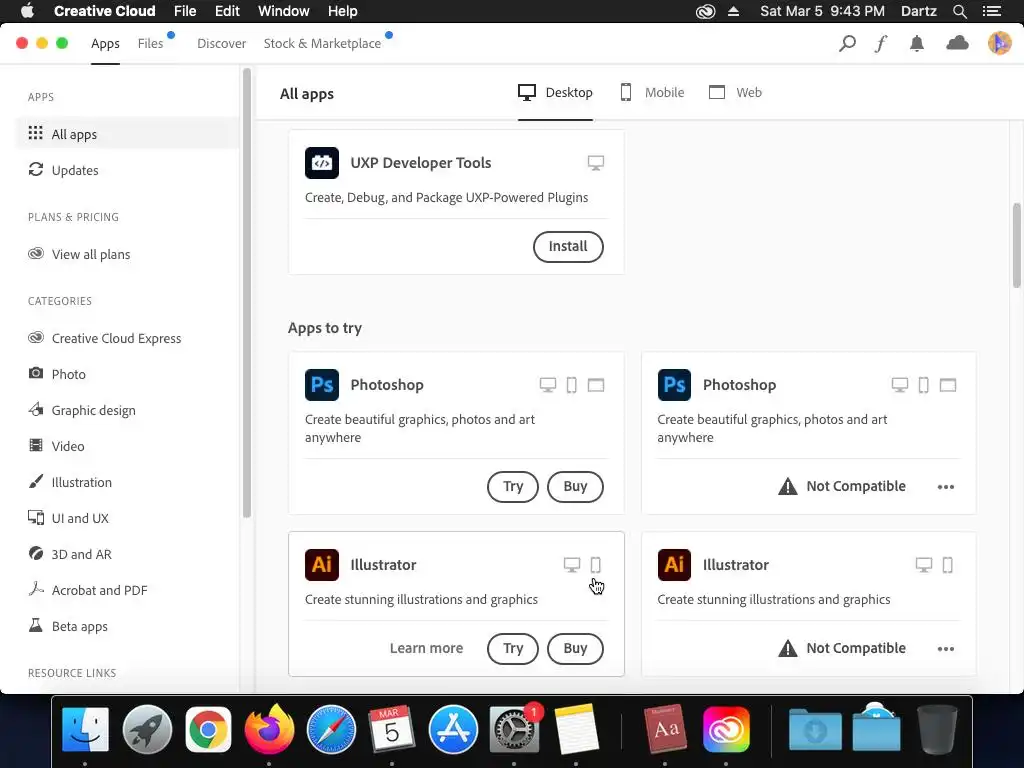The image size is (1024, 768).
Task: Click the compatible Photoshop Ps icon with Try button
Action: point(322,385)
